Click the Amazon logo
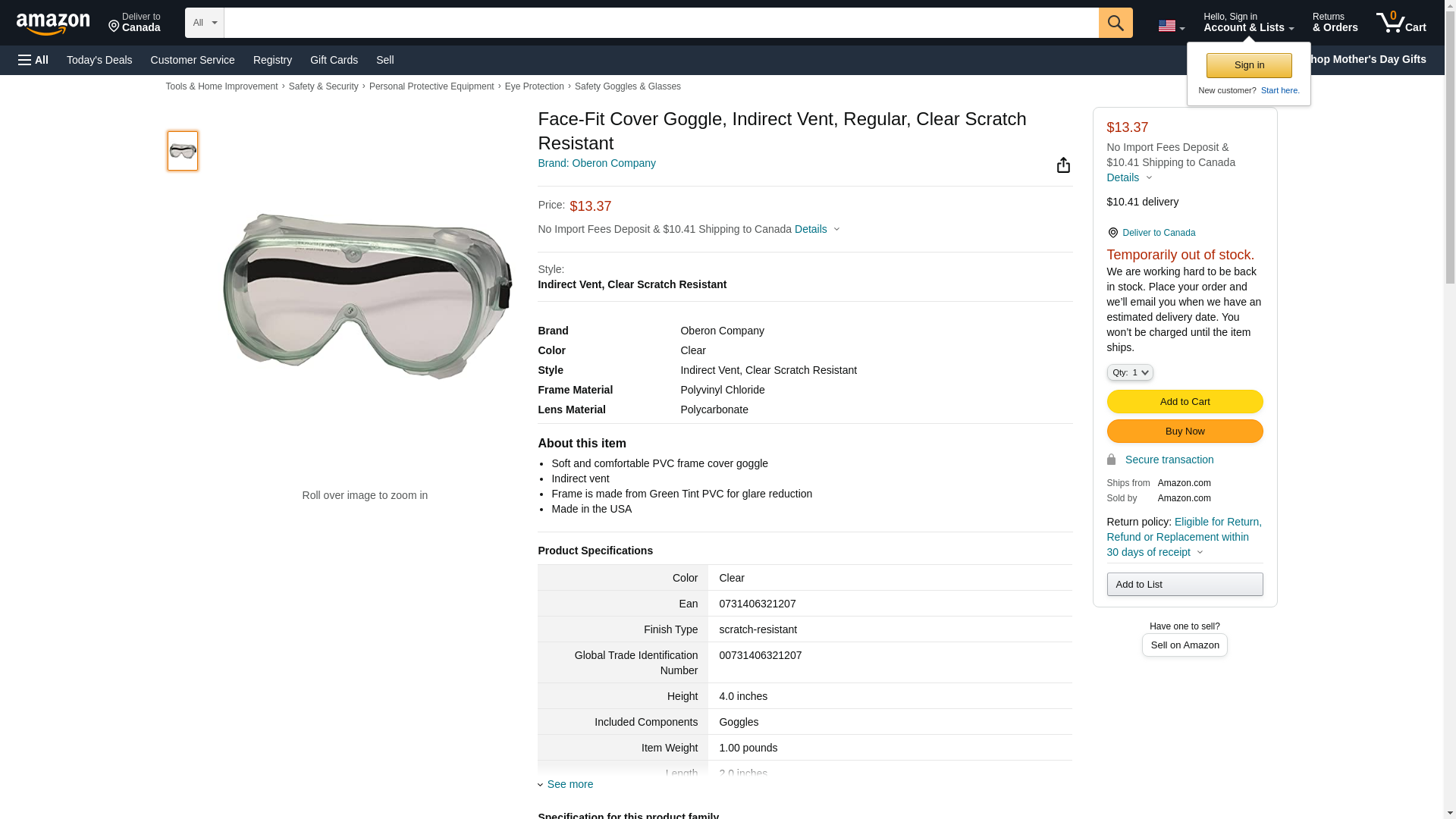The image size is (1456, 819). click(x=53, y=24)
